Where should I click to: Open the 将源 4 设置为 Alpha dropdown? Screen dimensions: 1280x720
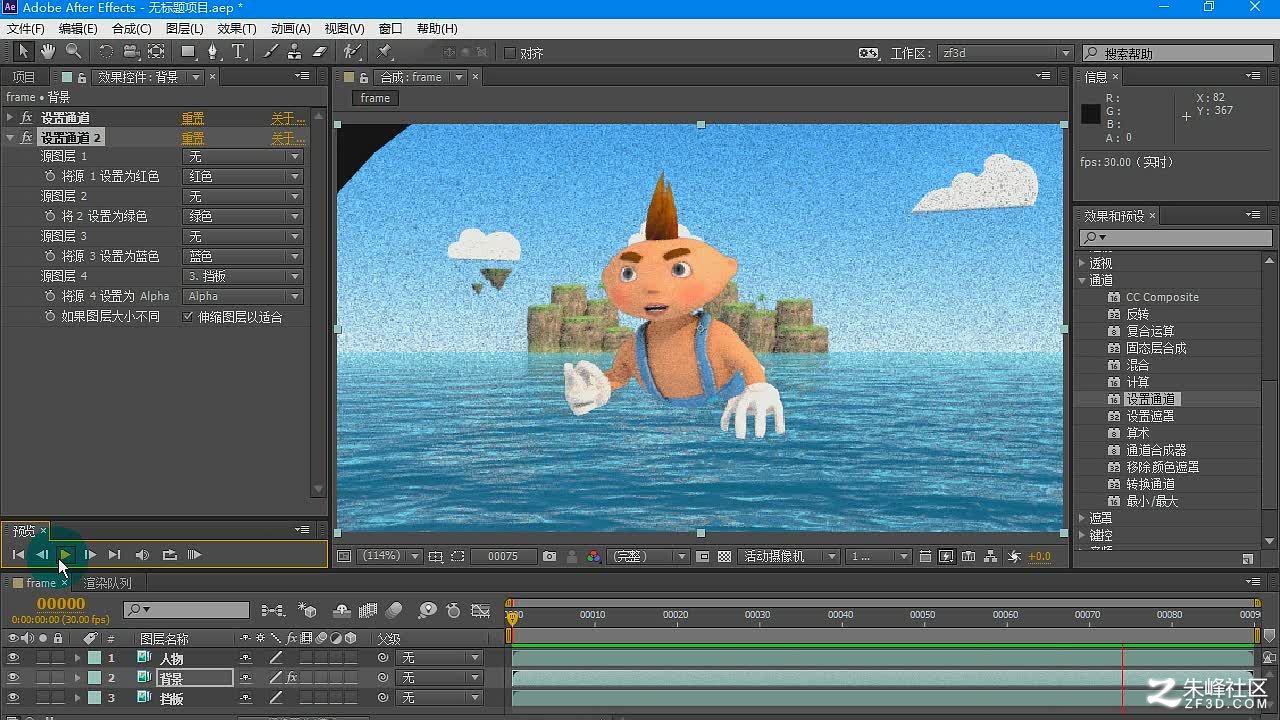242,296
